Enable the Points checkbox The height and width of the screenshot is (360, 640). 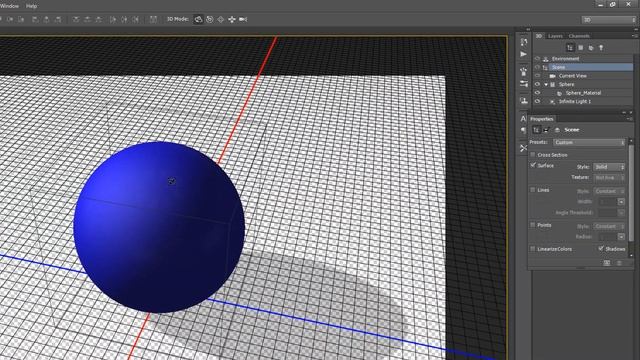533,225
